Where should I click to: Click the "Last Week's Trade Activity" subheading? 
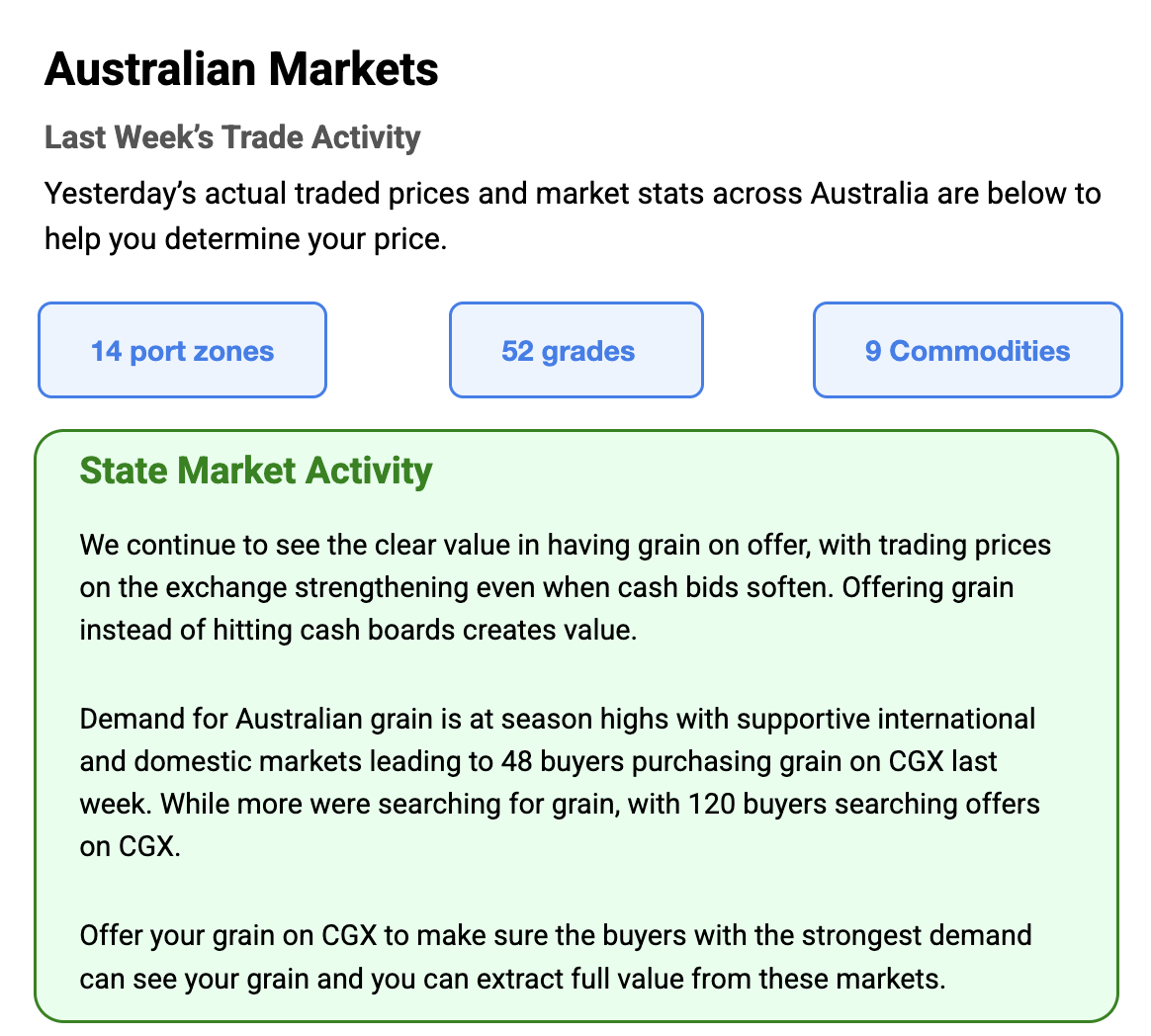point(232,137)
